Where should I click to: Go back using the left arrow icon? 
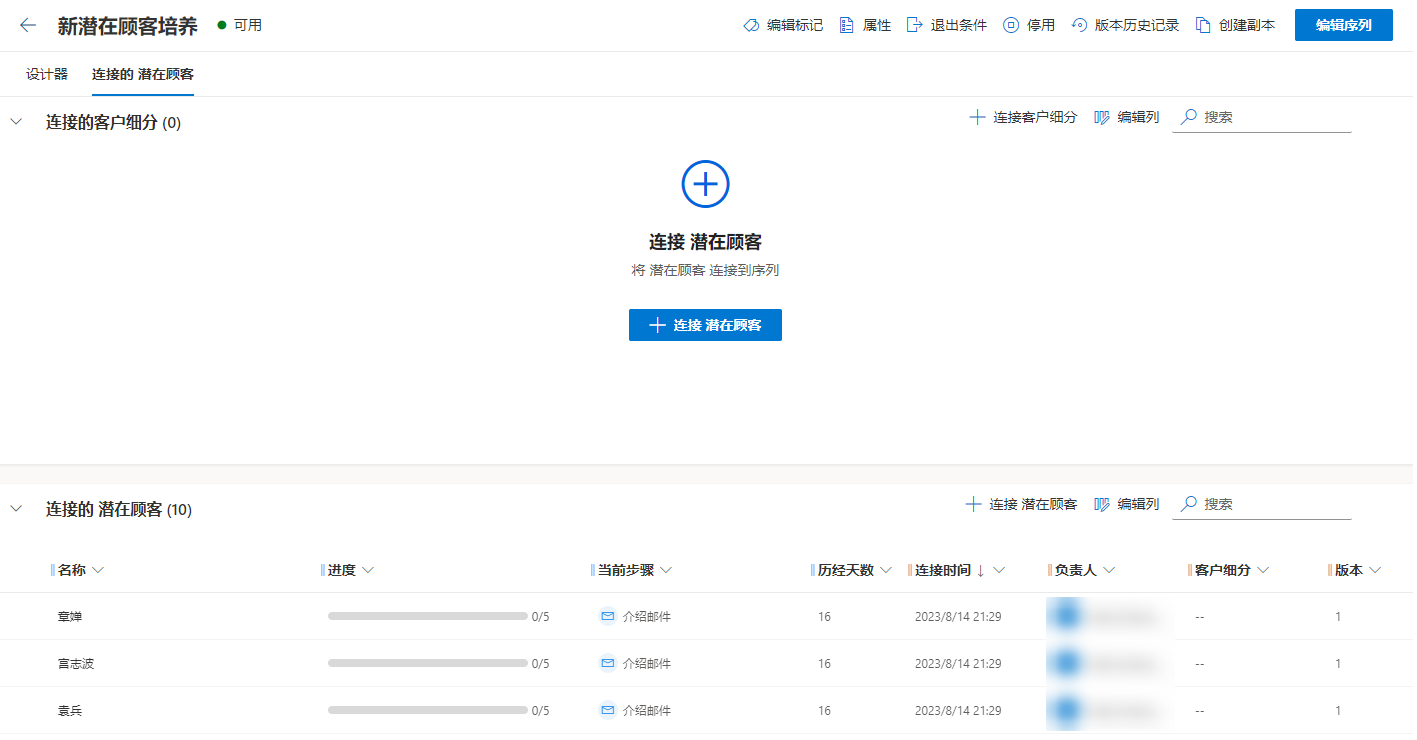(28, 25)
